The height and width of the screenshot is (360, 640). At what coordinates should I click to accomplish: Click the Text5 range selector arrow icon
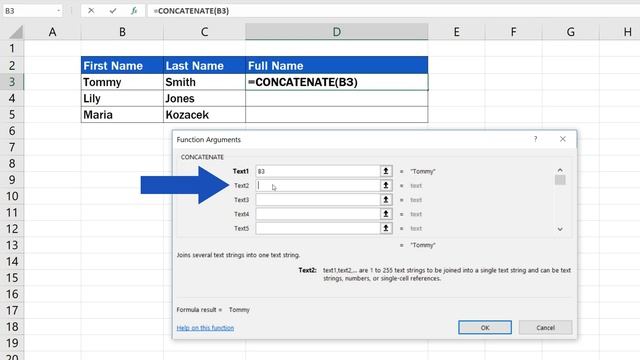pyautogui.click(x=386, y=228)
